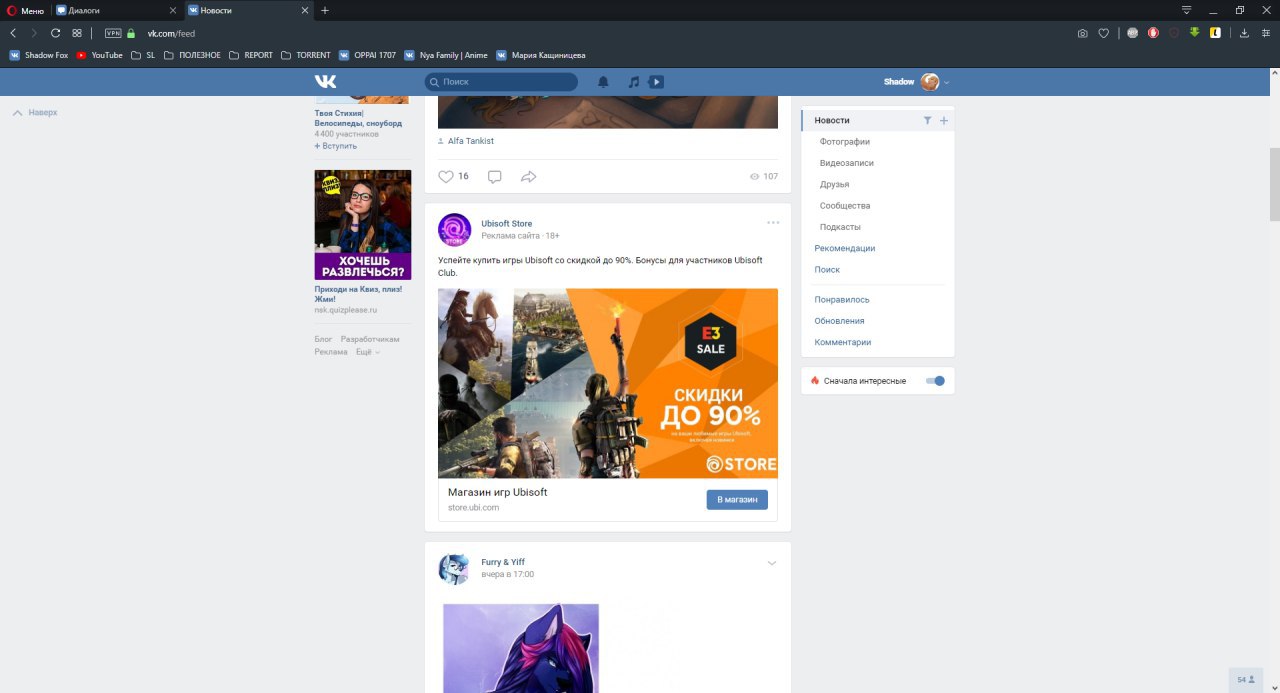Image resolution: width=1280 pixels, height=693 pixels.
Task: Share the Alfa Tankist post via arrow icon
Action: pyautogui.click(x=529, y=176)
